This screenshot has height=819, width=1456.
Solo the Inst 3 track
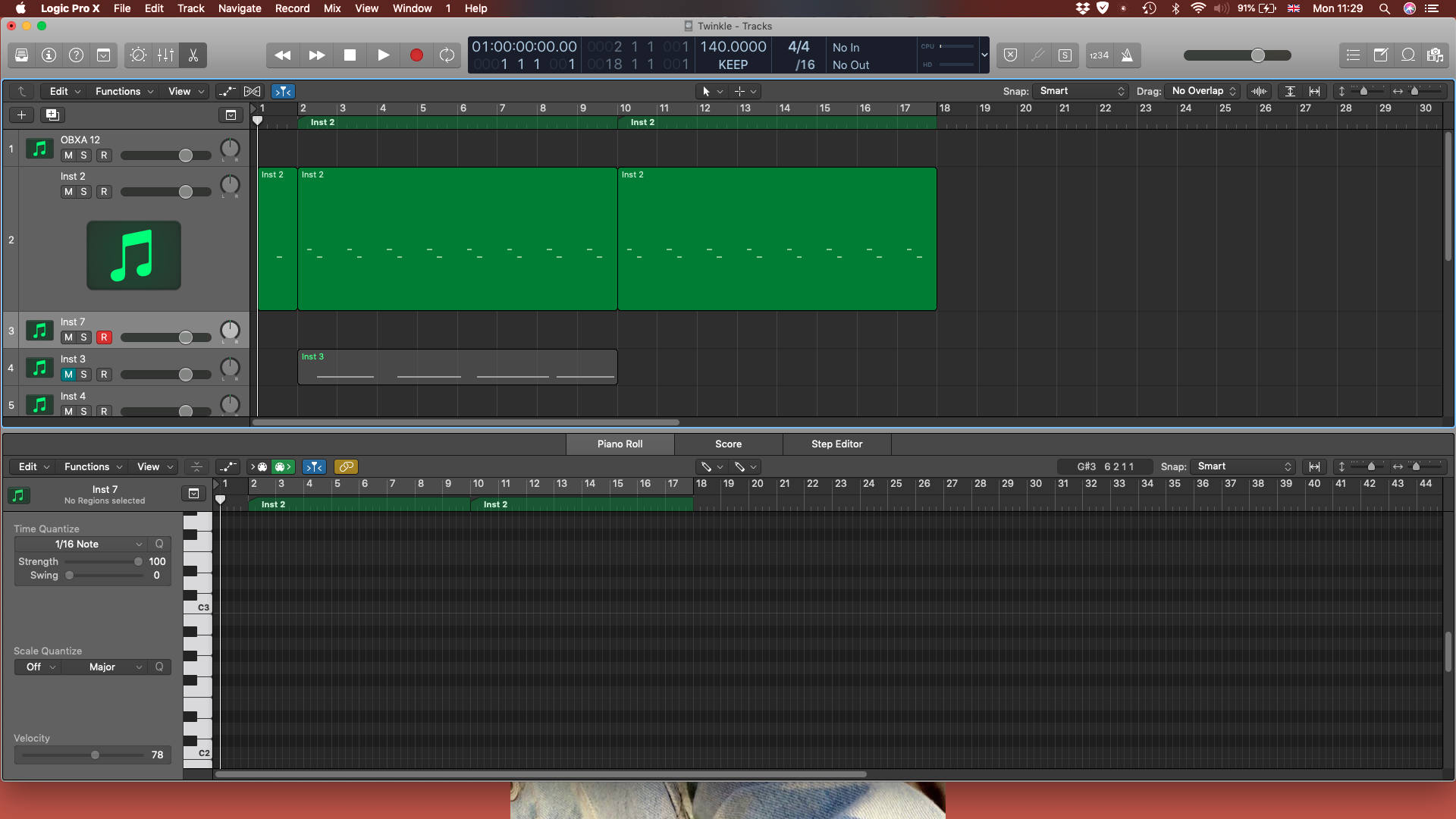tap(85, 375)
